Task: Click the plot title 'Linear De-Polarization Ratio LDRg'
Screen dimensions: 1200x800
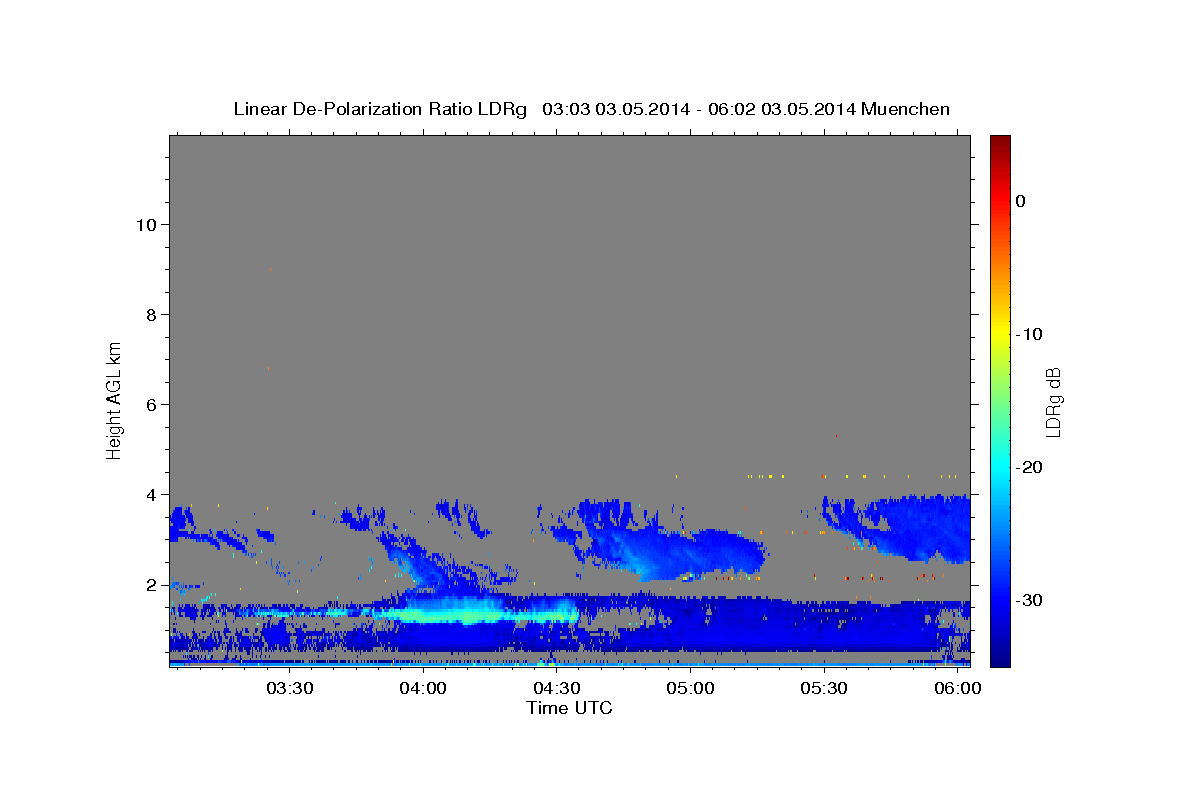Action: pyautogui.click(x=380, y=109)
